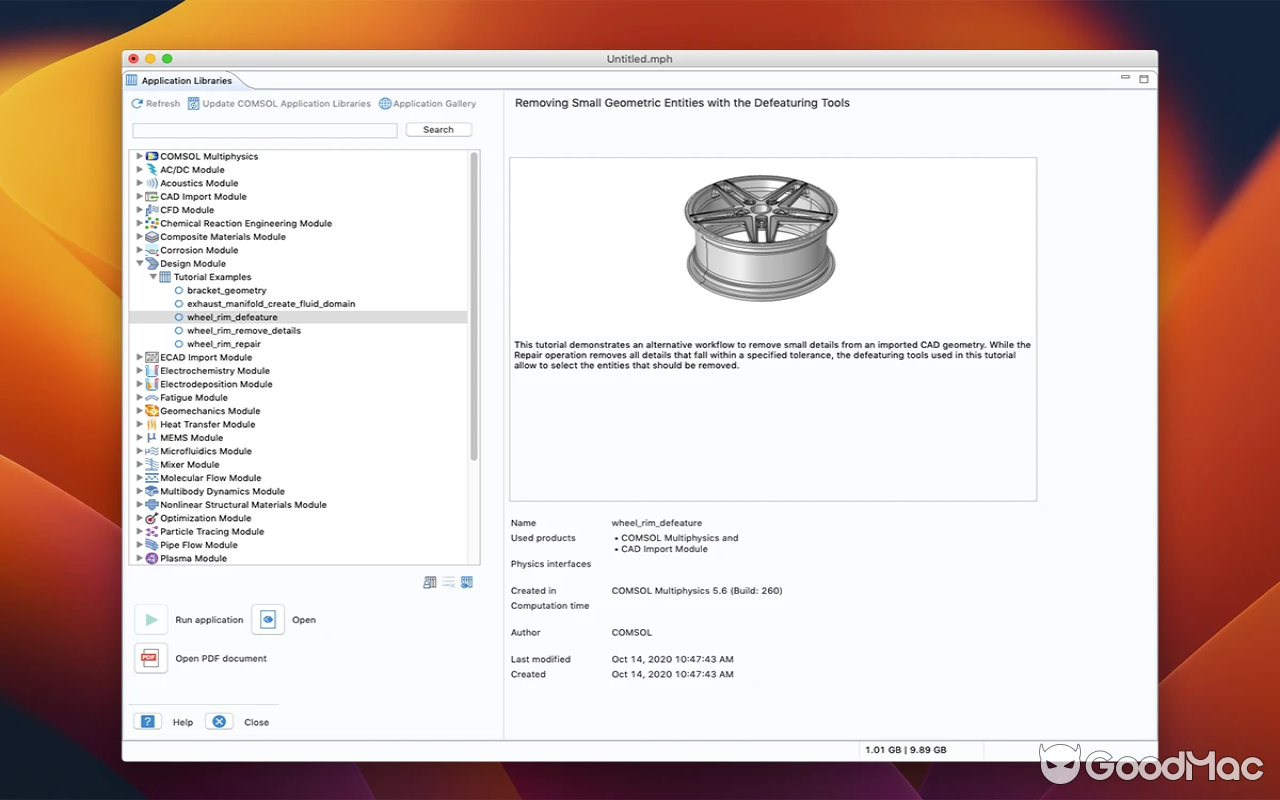Click the Application Gallery globe icon
Viewport: 1280px width, 800px height.
385,103
